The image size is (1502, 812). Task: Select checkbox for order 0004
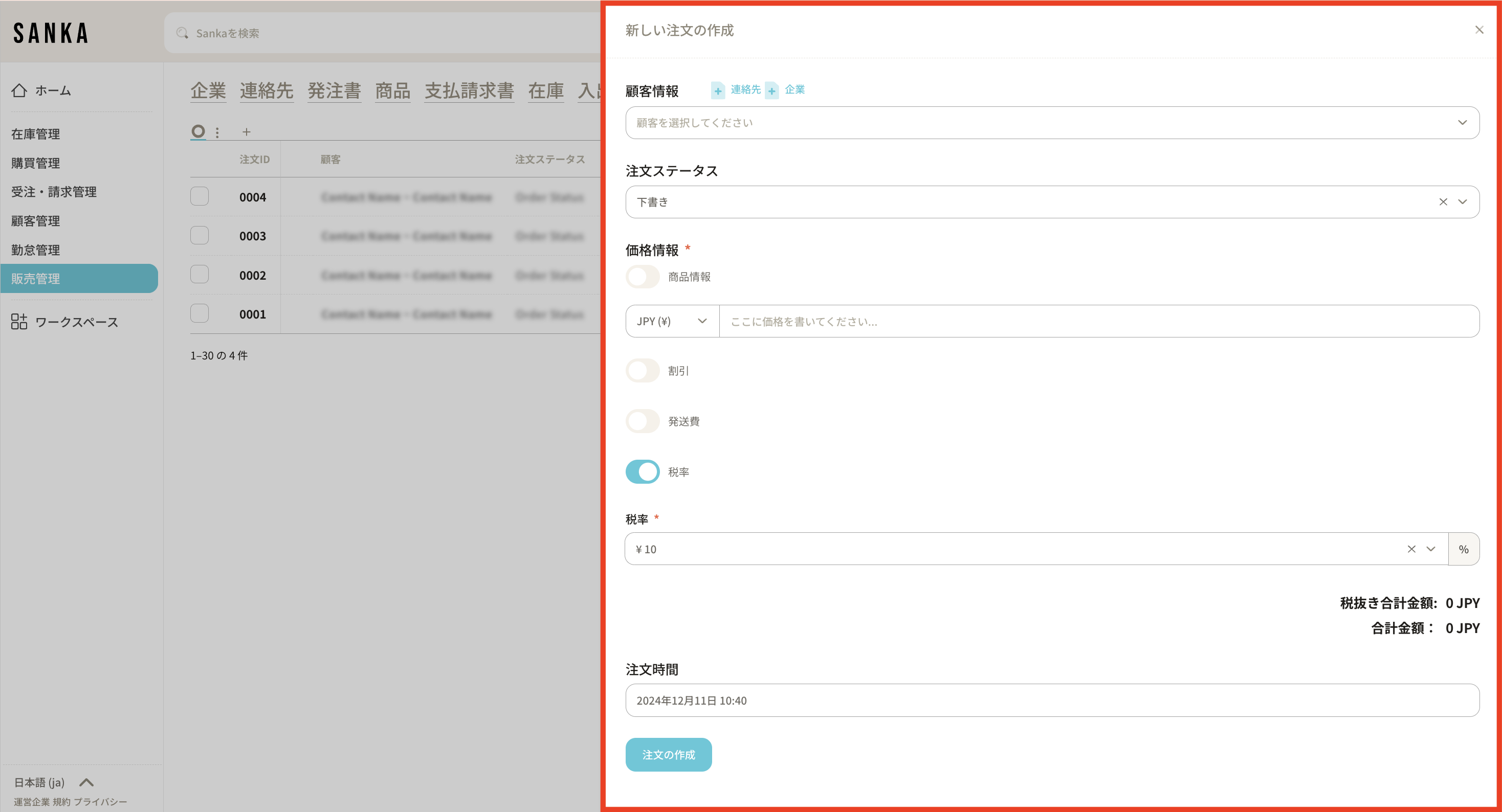click(x=200, y=196)
